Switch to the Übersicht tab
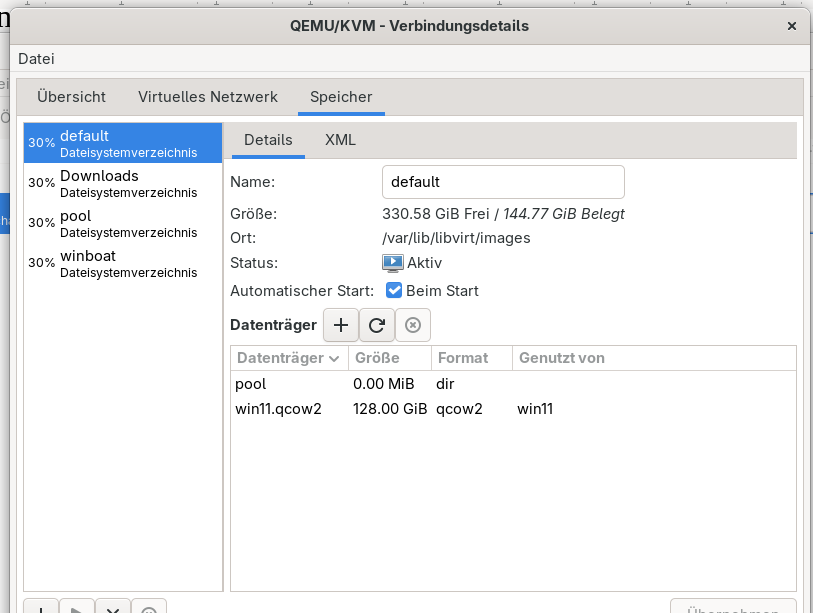The width and height of the screenshot is (813, 613). [x=72, y=97]
